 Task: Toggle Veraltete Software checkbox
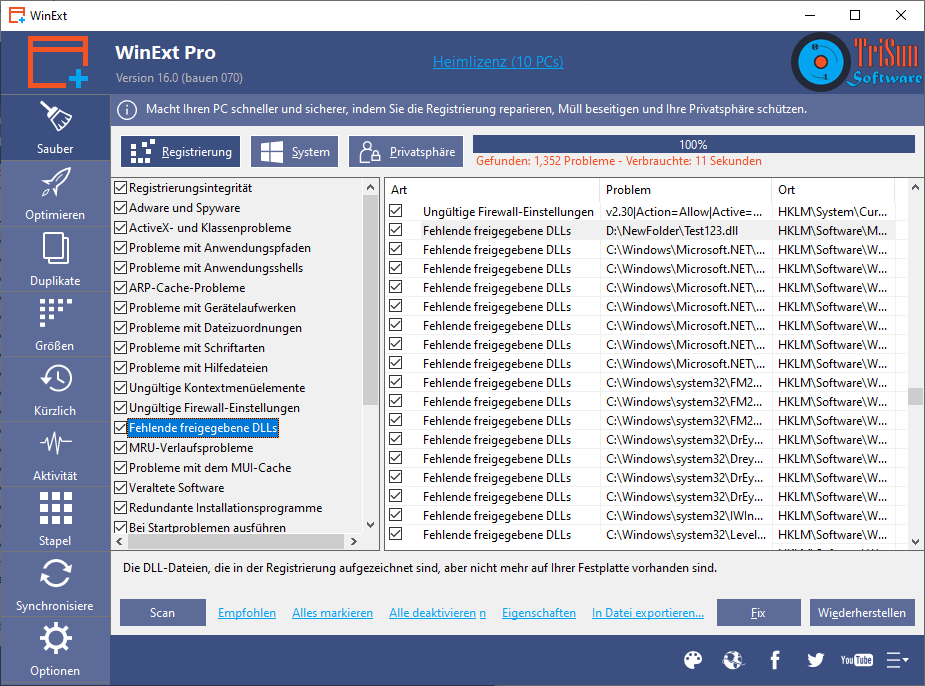[120, 488]
